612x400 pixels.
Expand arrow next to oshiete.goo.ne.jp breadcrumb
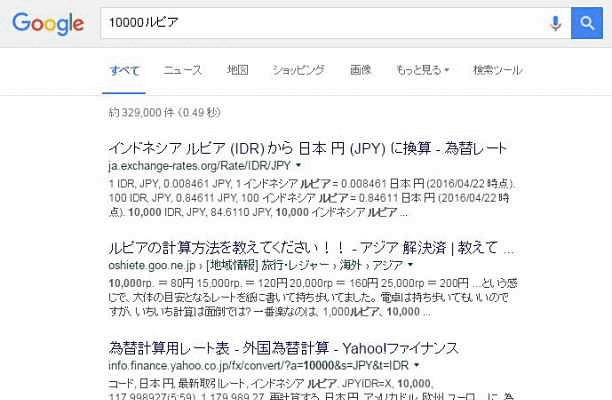coord(410,265)
